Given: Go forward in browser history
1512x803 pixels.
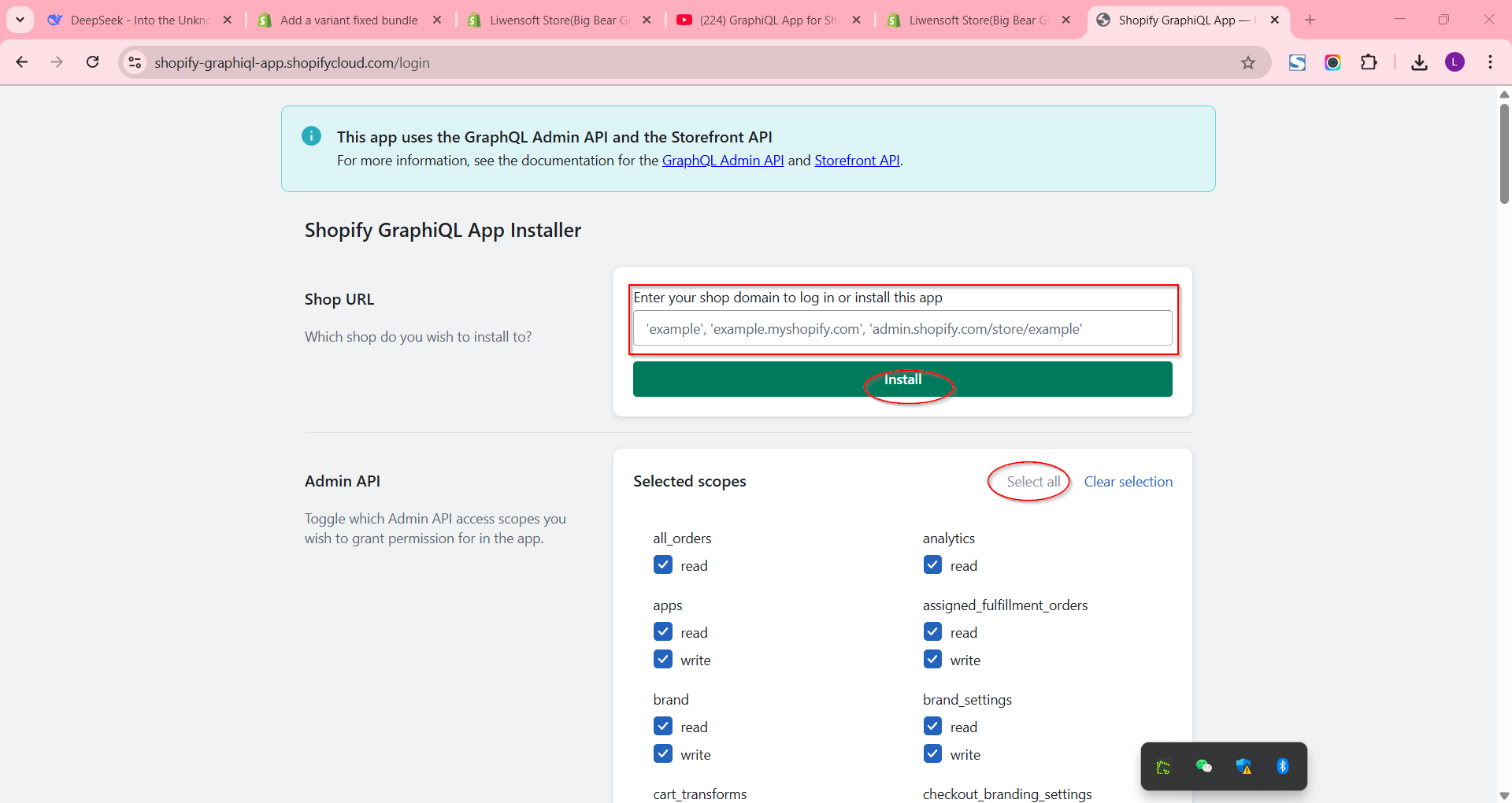Looking at the screenshot, I should point(57,62).
